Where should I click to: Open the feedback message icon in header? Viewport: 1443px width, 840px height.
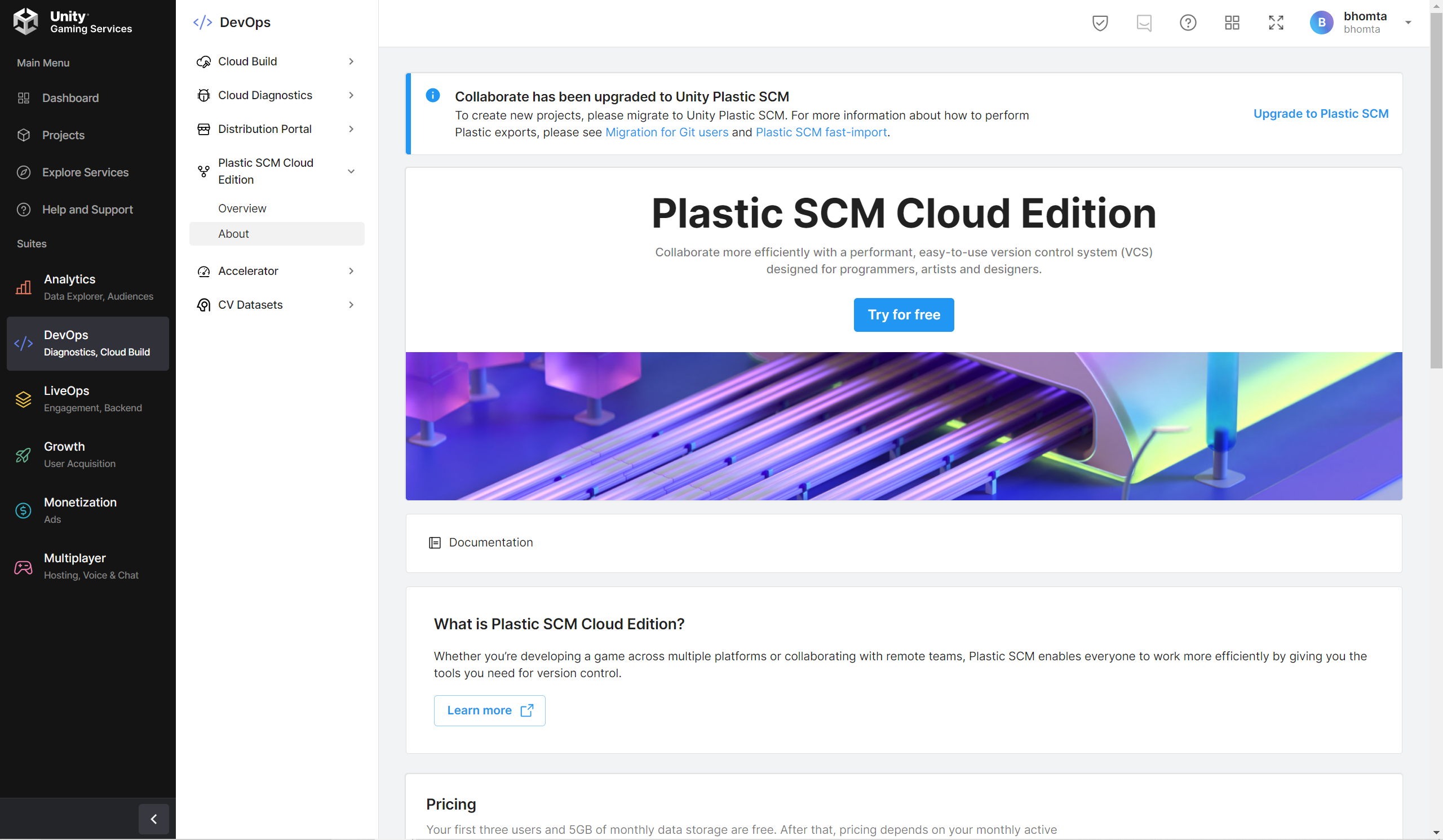(x=1144, y=23)
